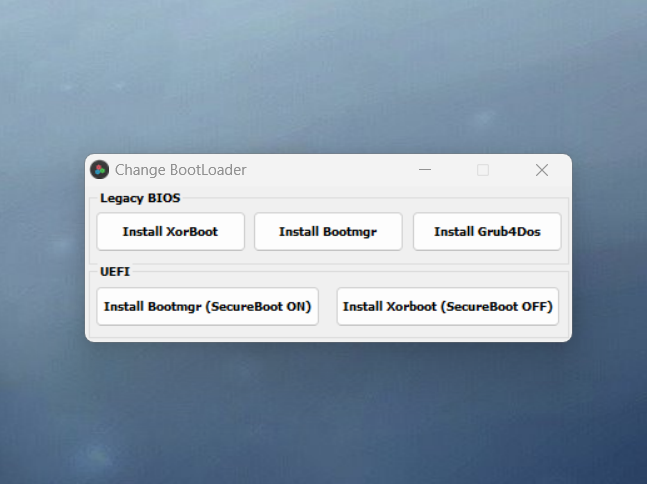Install Bootmgr with SecureBoot ON
The width and height of the screenshot is (647, 484).
[x=208, y=307]
